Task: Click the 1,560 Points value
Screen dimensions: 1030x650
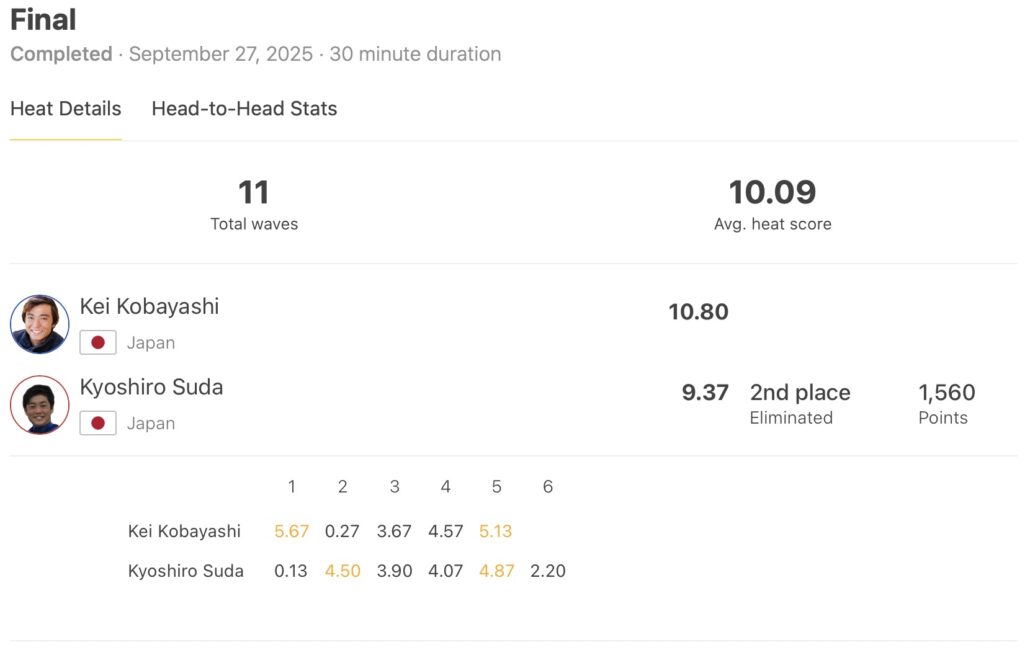Action: point(946,393)
